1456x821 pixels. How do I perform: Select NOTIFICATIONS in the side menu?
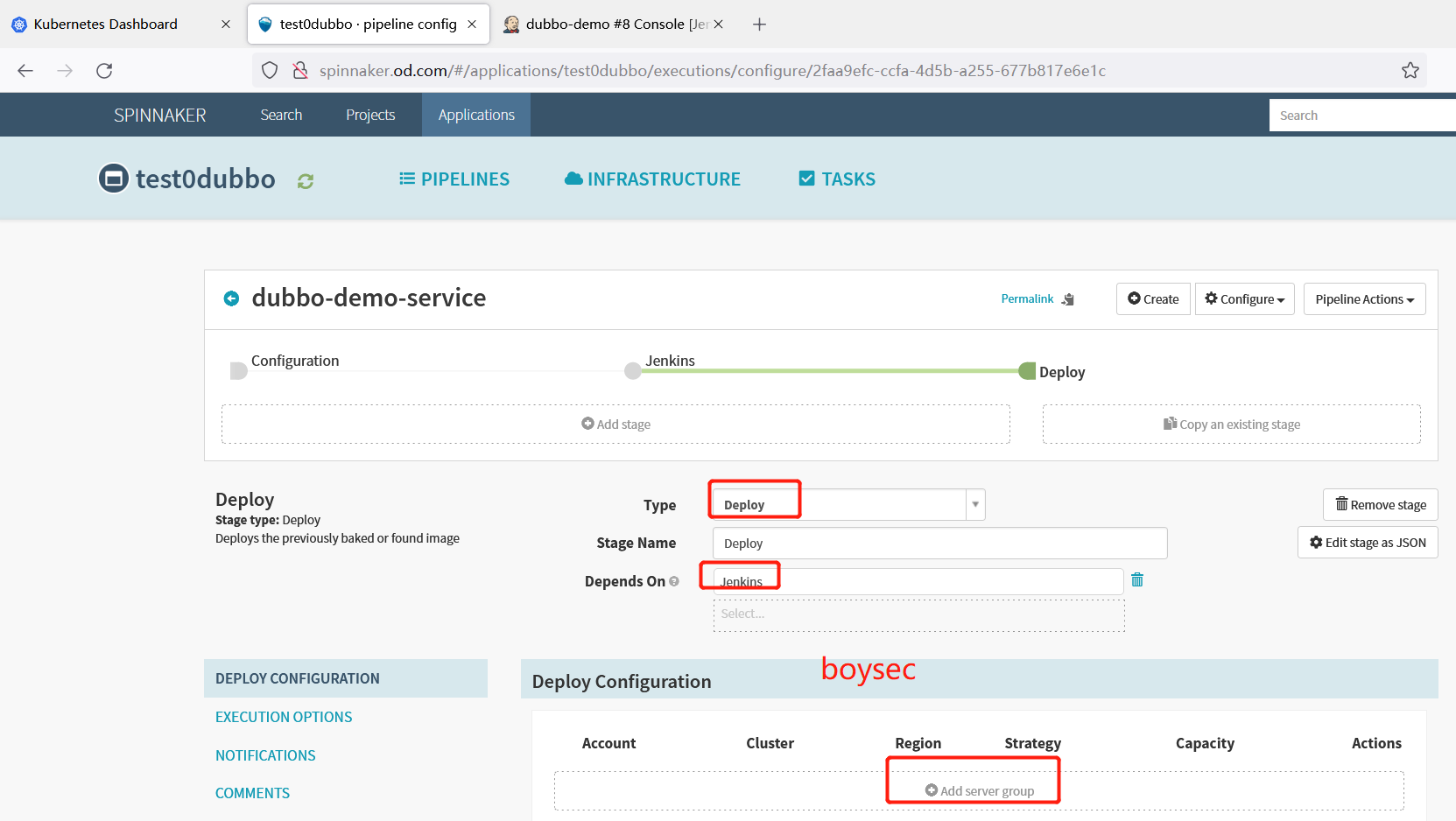click(265, 755)
